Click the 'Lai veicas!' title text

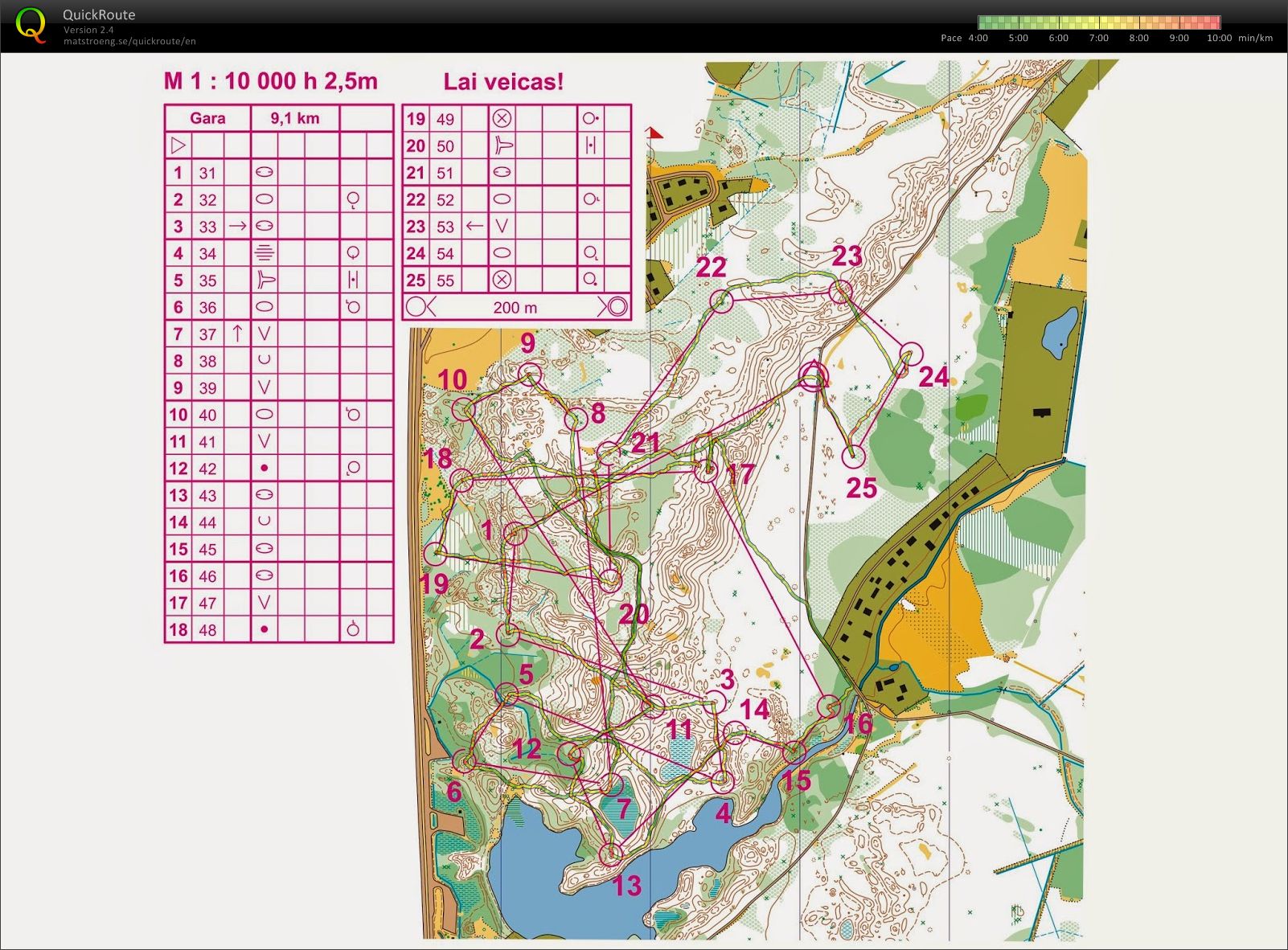(503, 81)
